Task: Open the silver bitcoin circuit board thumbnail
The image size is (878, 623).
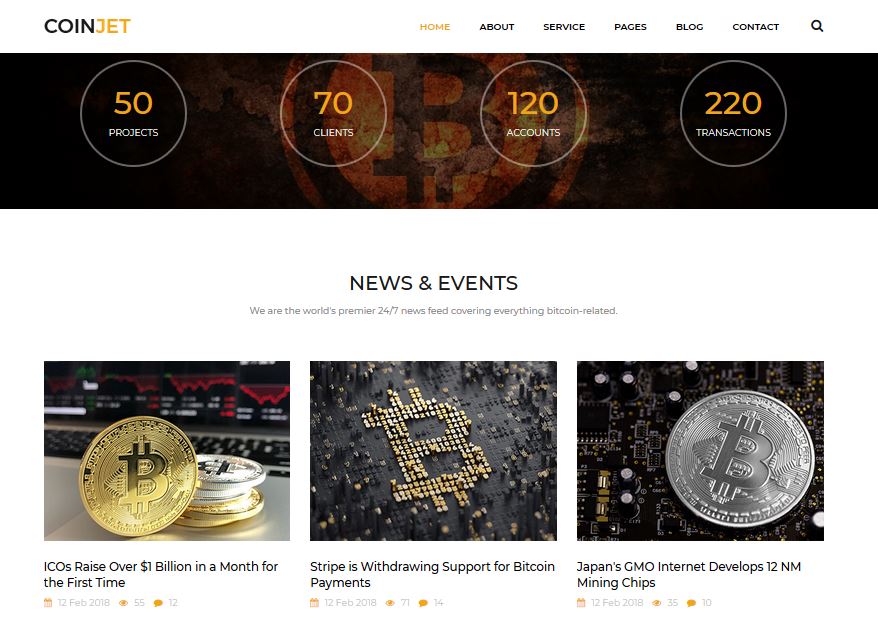Action: (x=700, y=451)
